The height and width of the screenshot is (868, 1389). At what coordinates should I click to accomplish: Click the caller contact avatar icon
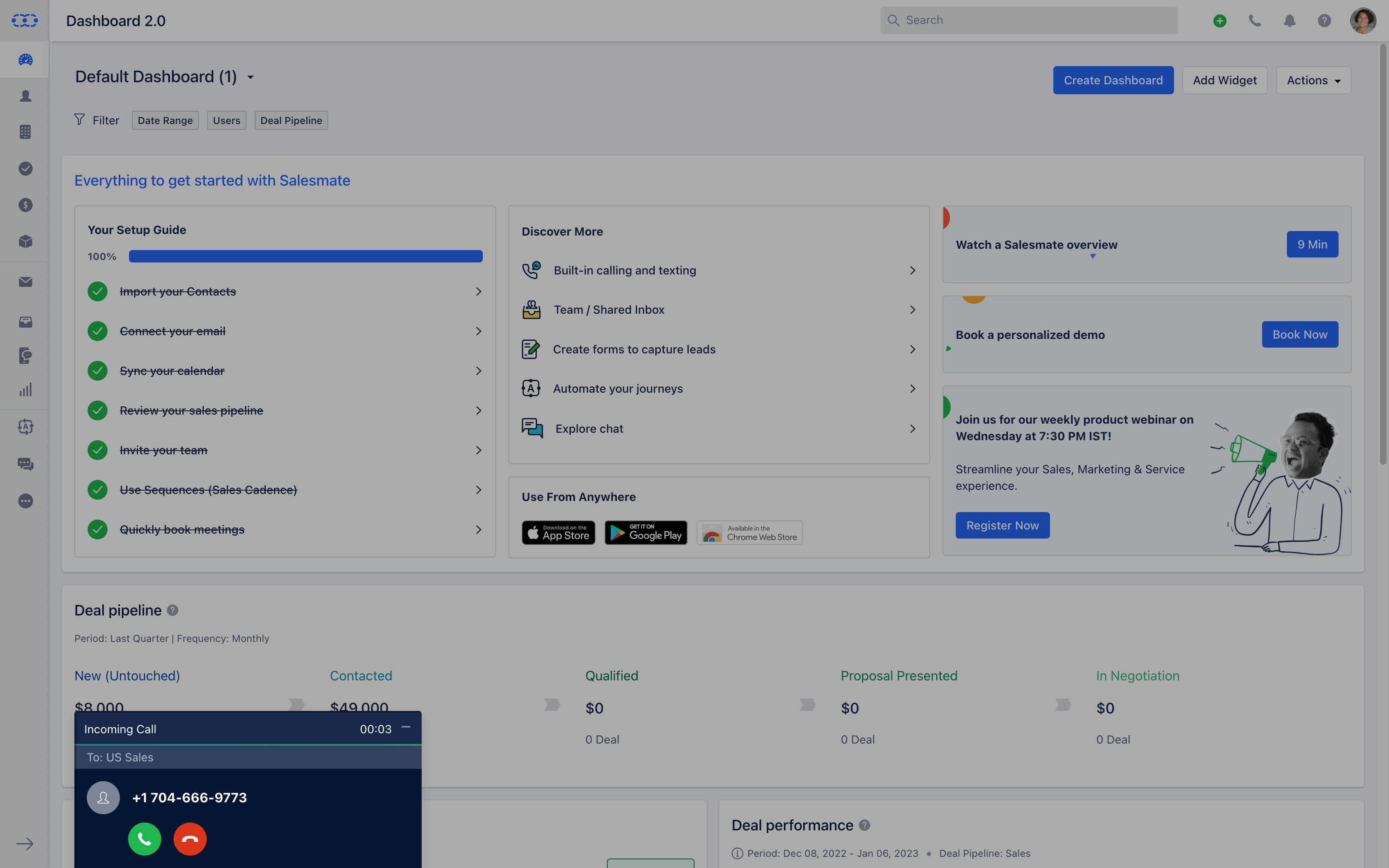(103, 797)
